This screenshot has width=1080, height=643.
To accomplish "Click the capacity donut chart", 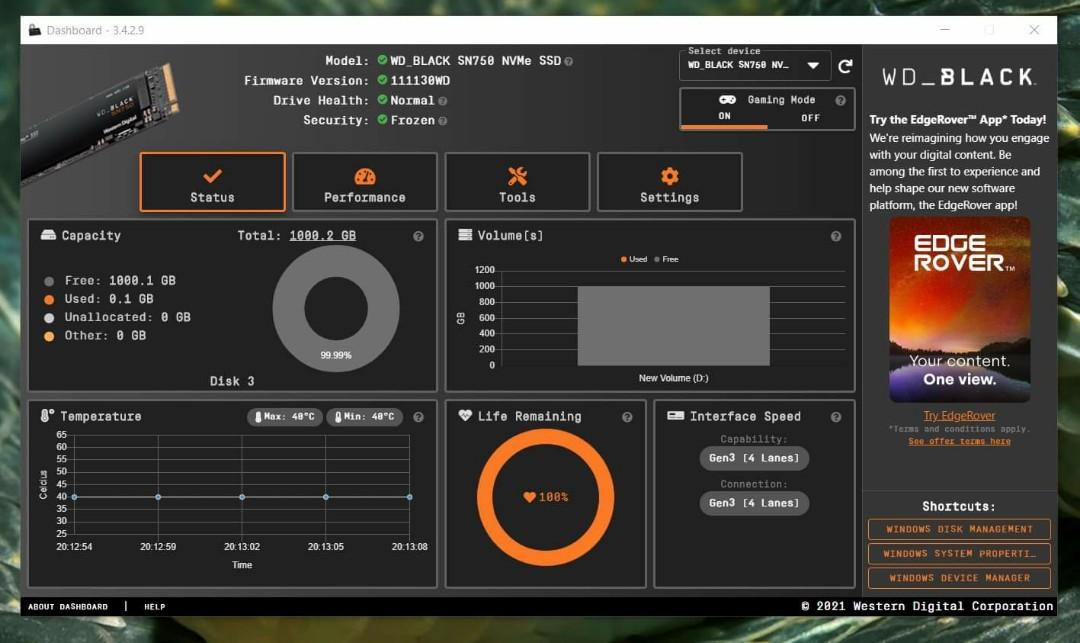I will tap(336, 308).
